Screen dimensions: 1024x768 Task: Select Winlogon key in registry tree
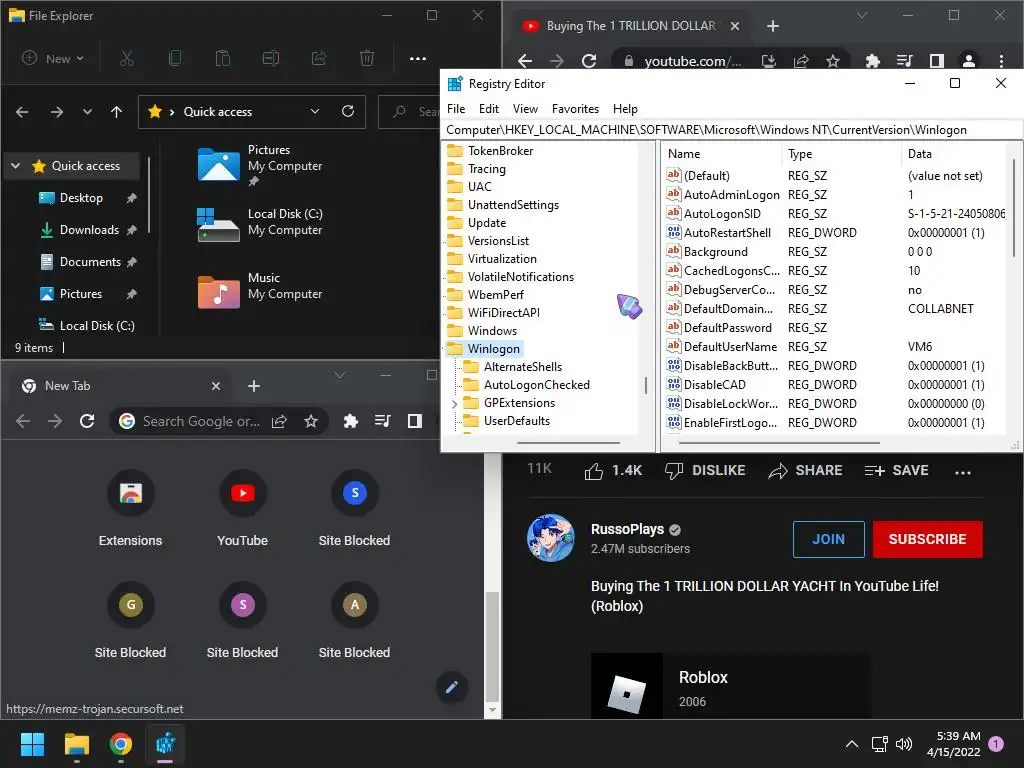click(494, 349)
